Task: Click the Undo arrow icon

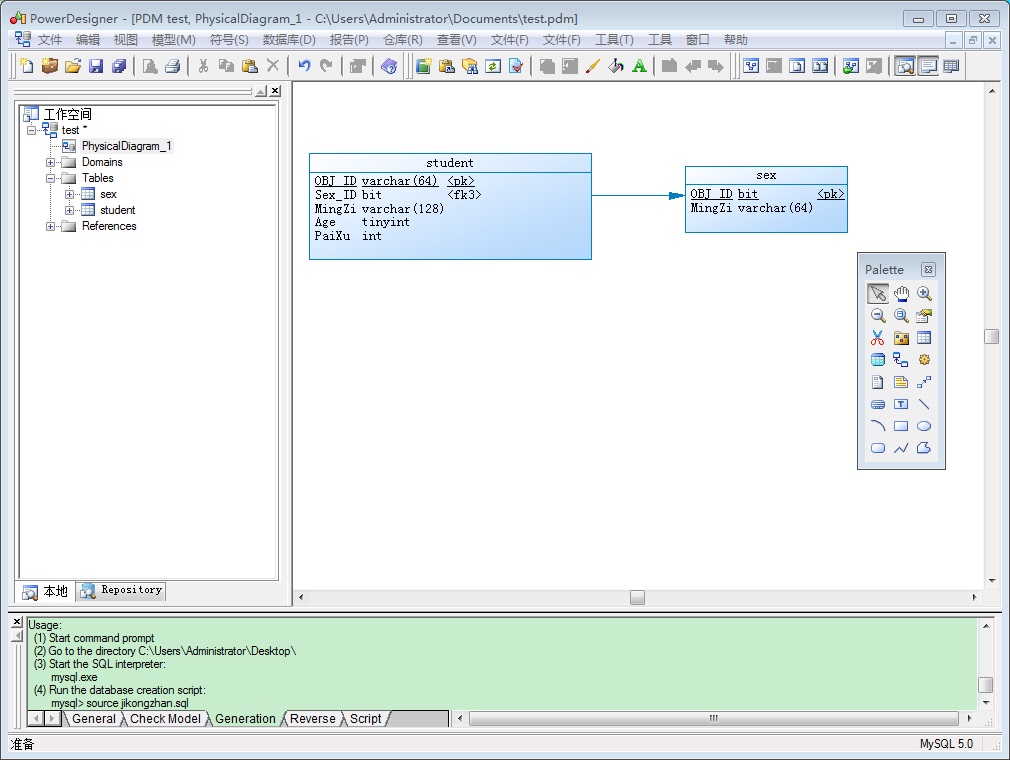Action: (304, 66)
